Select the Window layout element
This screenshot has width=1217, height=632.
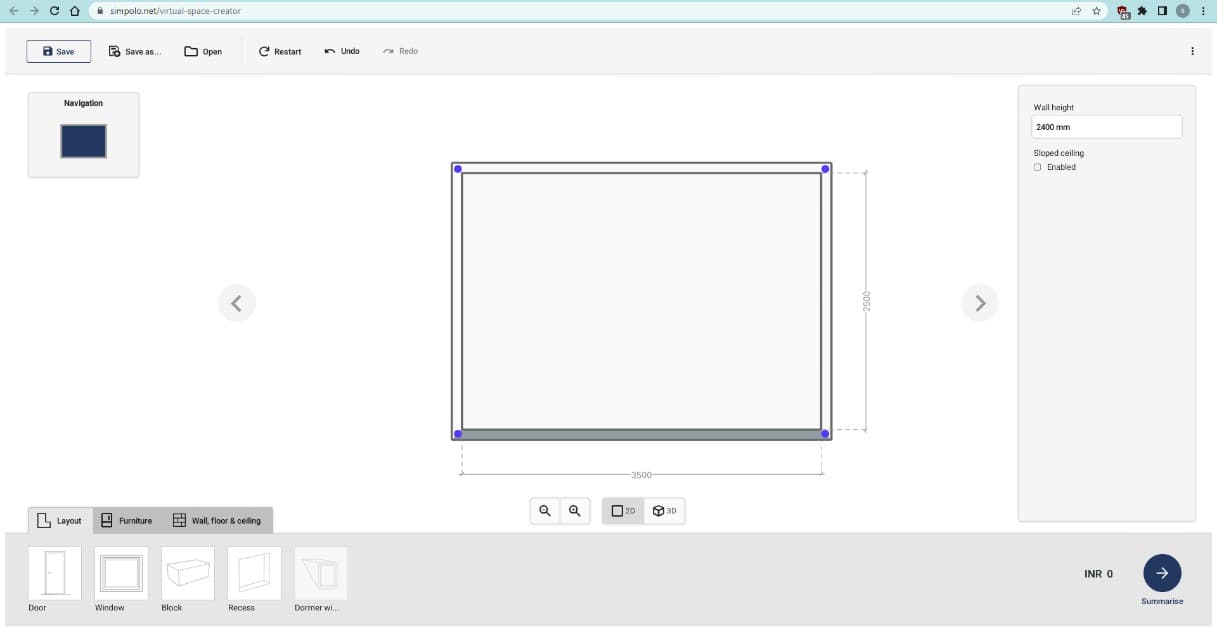click(121, 574)
